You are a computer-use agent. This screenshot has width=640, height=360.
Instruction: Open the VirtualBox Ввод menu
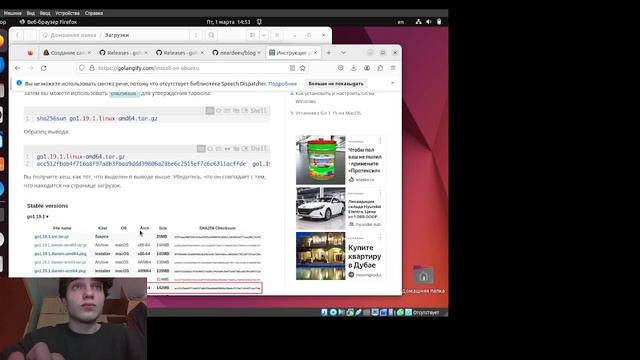(x=45, y=13)
